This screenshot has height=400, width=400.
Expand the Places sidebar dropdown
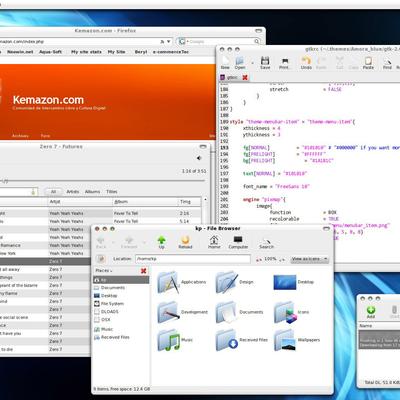coord(104,270)
